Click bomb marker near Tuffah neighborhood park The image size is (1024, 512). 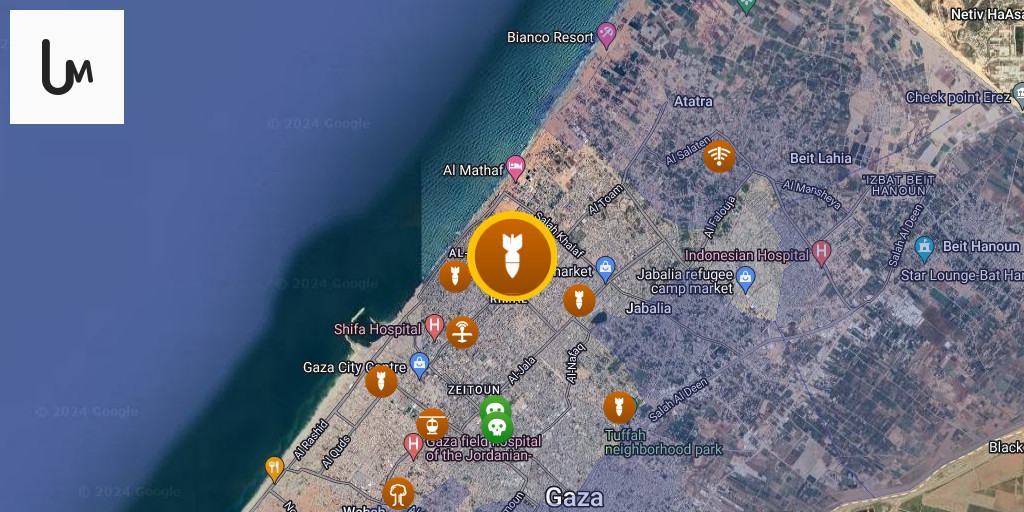[x=619, y=408]
